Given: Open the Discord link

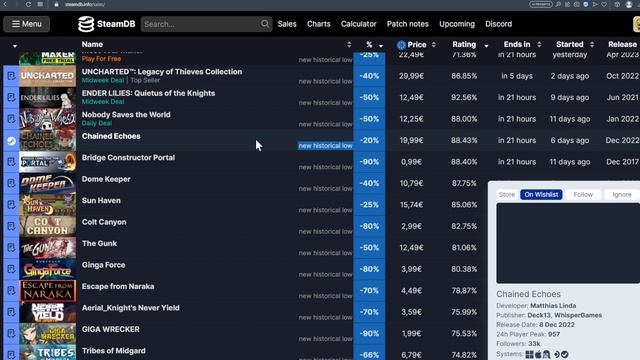Looking at the screenshot, I should (x=498, y=24).
